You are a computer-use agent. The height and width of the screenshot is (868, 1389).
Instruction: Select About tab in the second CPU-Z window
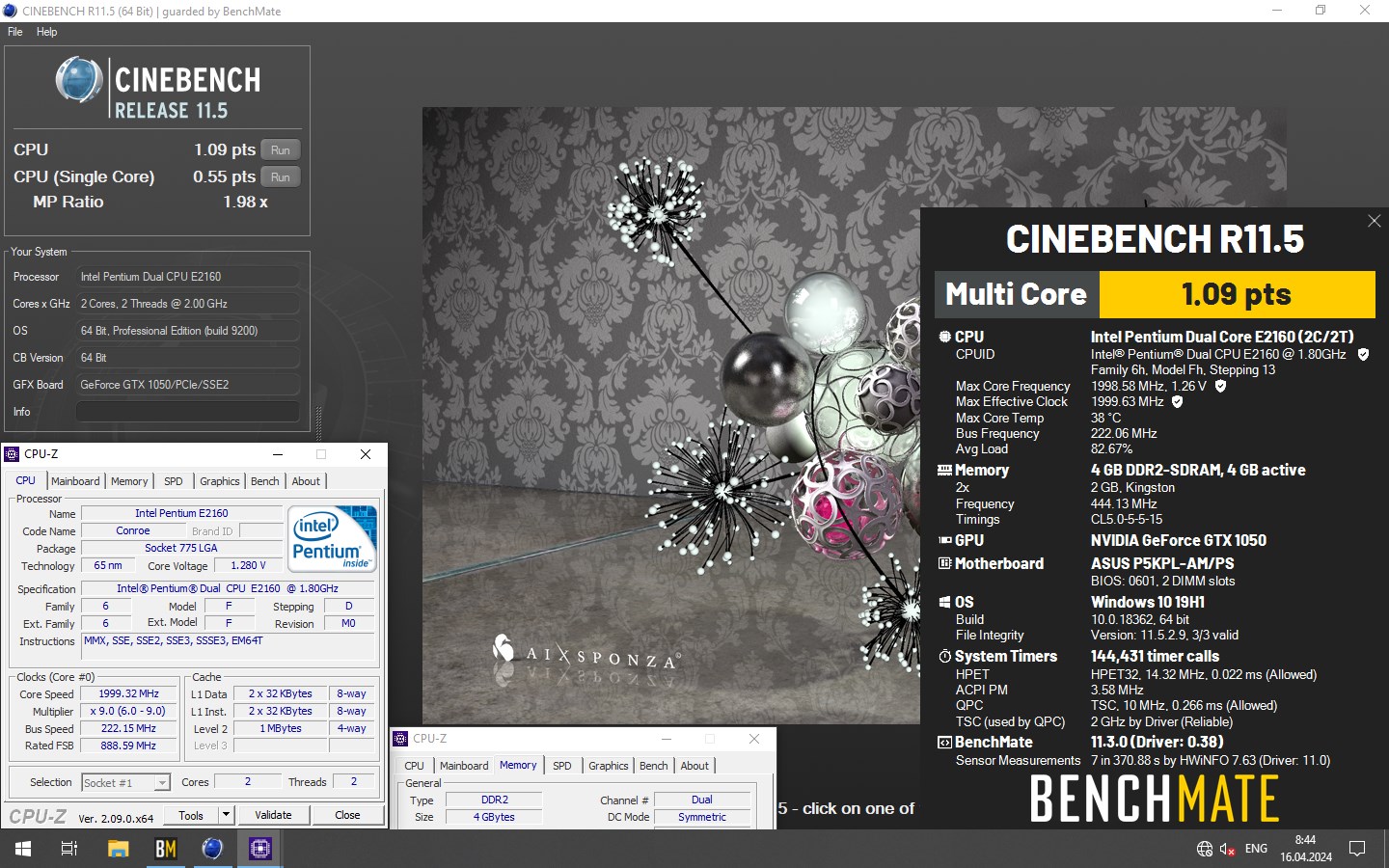(694, 766)
